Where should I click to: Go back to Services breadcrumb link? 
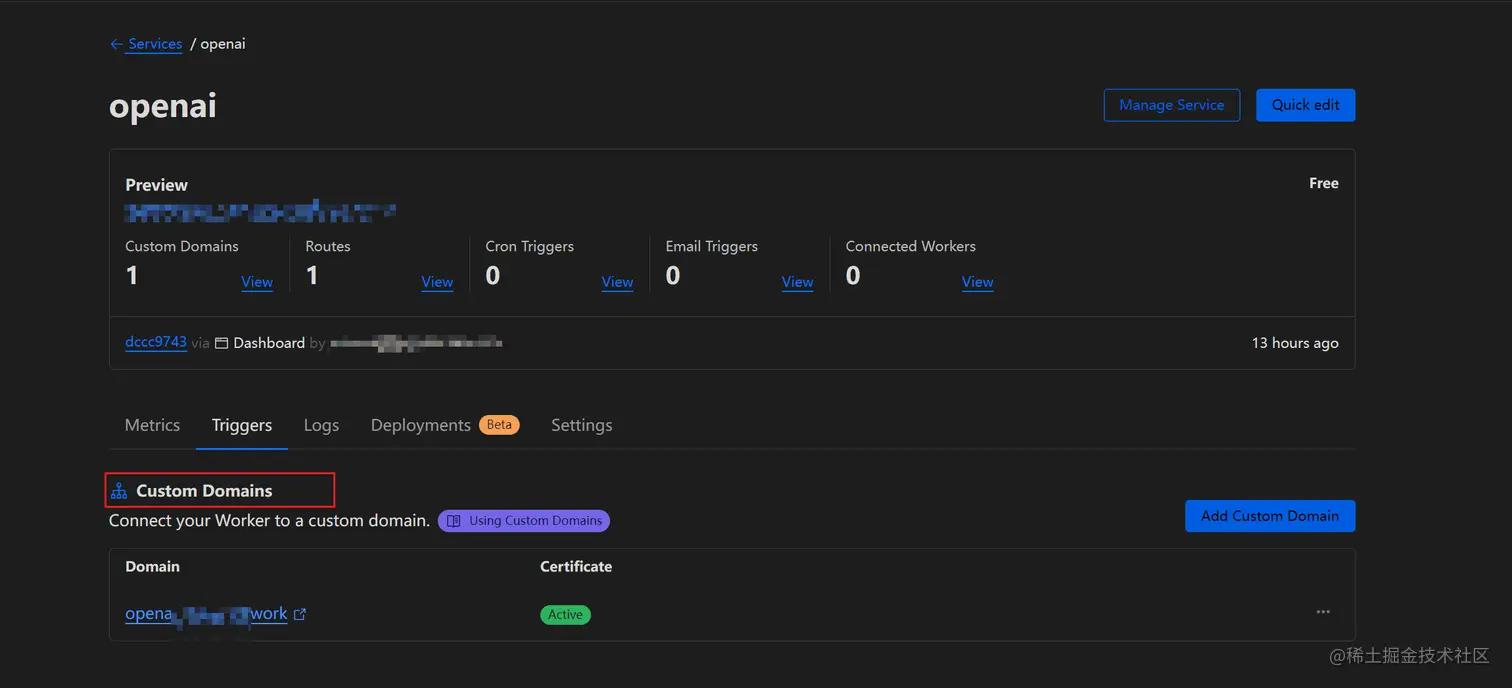coord(155,44)
